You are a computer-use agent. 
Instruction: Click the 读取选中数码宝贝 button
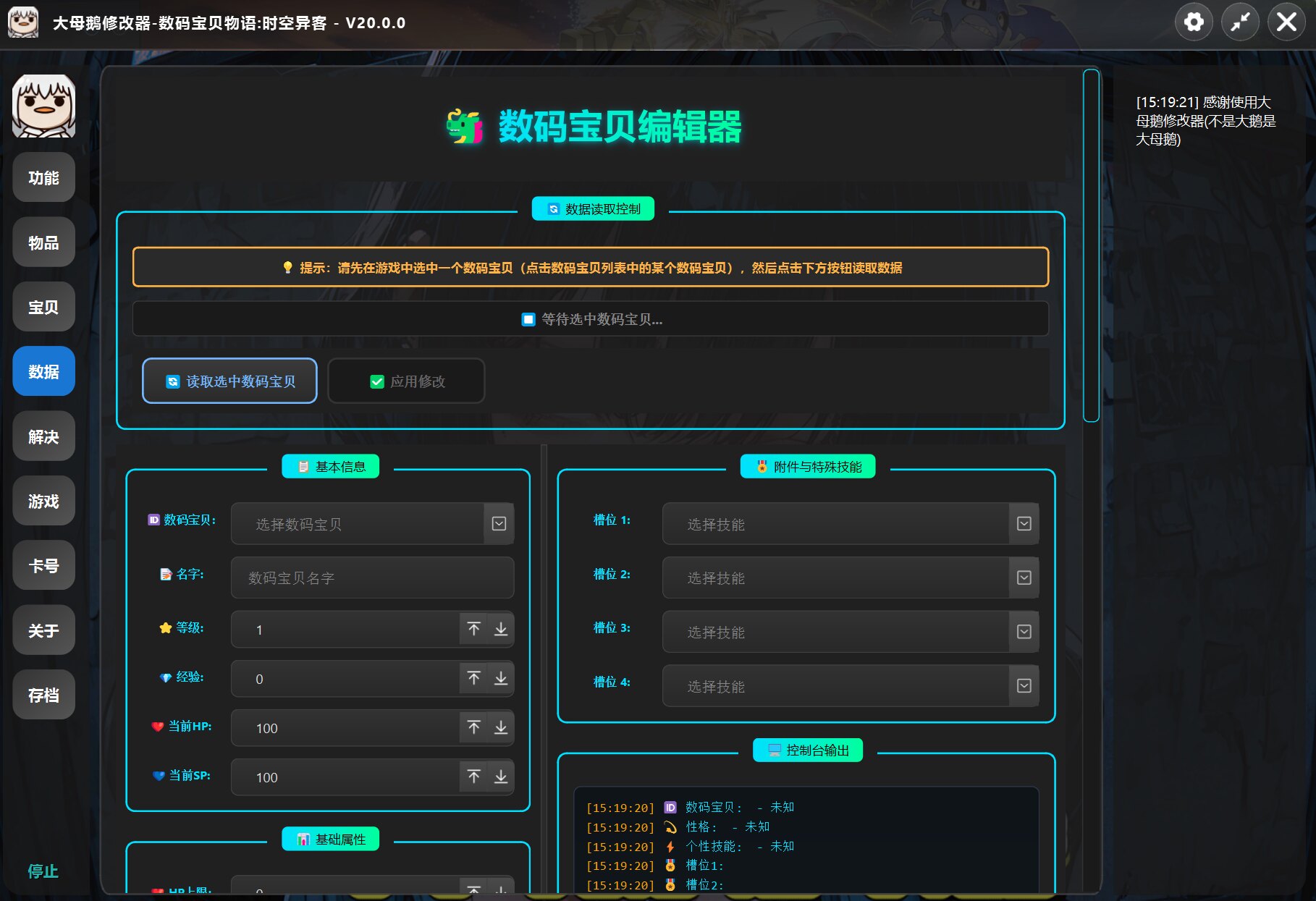click(x=229, y=381)
